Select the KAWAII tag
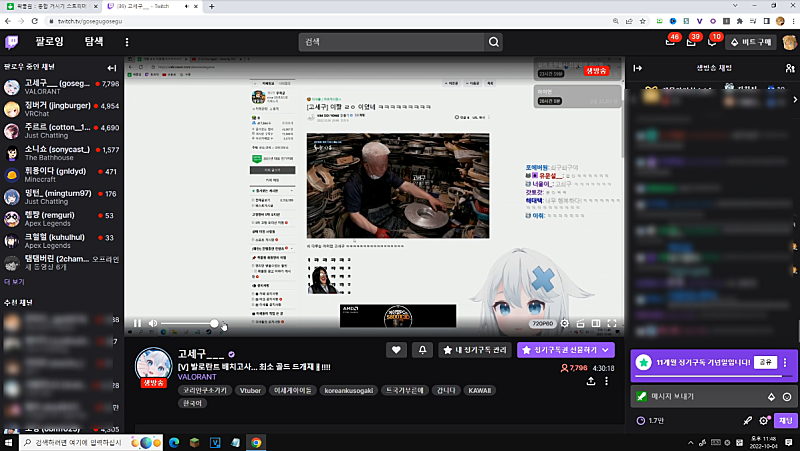Screen dimensions: 800x451 point(480,390)
